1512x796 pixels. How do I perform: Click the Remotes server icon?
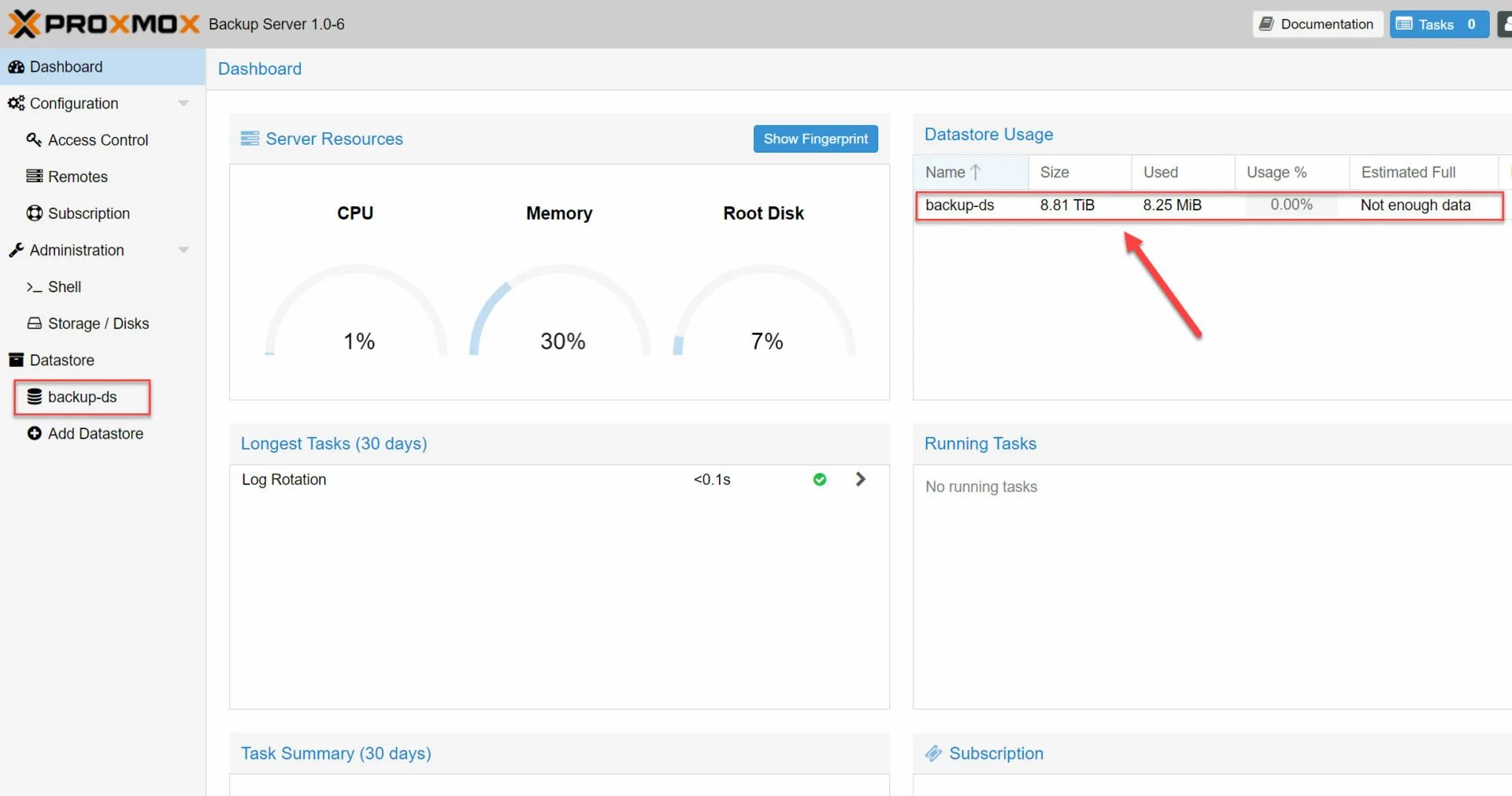[x=35, y=176]
